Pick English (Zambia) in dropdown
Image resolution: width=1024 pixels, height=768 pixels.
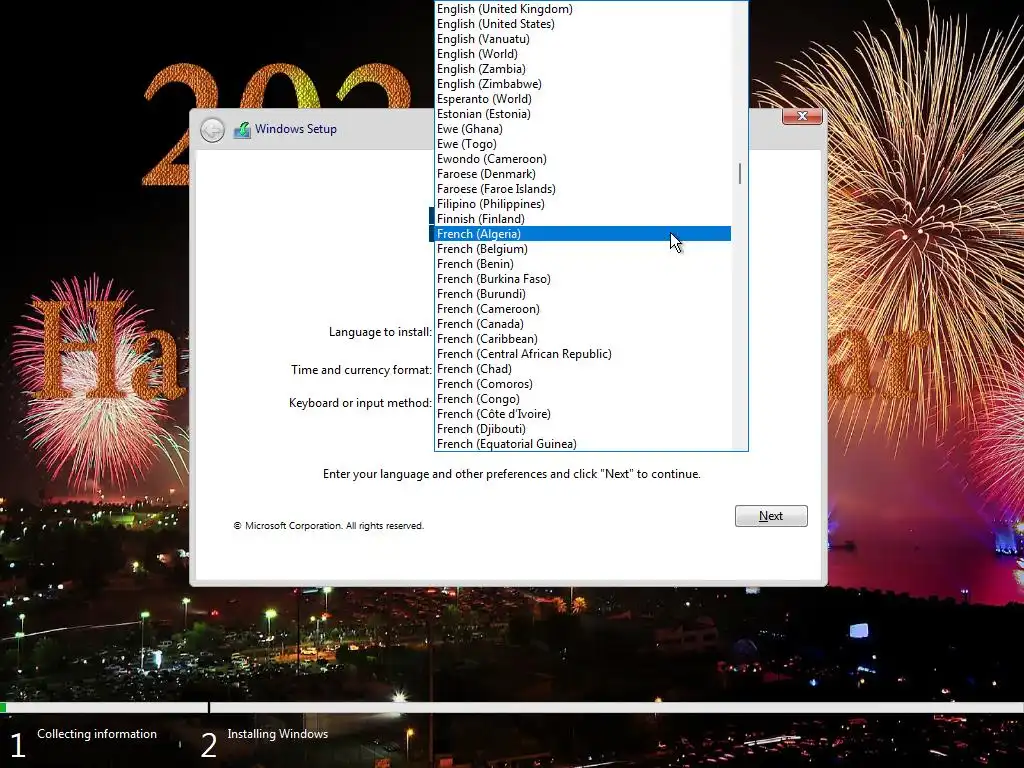coord(583,69)
